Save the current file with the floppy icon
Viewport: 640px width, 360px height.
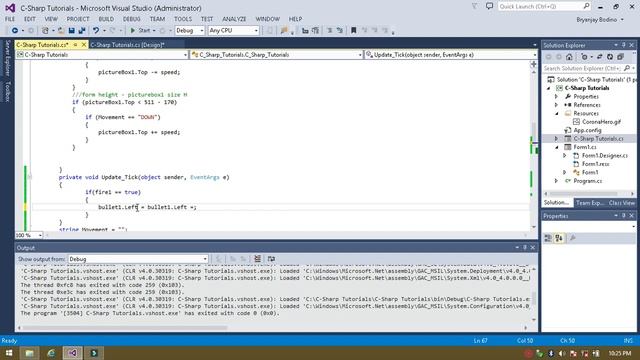tap(71, 31)
